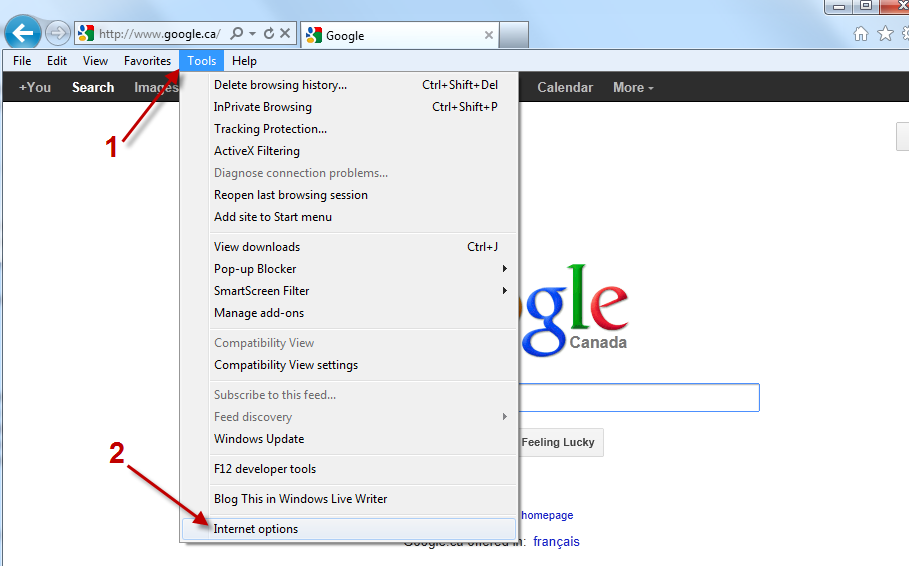This screenshot has height=566, width=909.
Task: Open F12 developer tools
Action: [349, 469]
